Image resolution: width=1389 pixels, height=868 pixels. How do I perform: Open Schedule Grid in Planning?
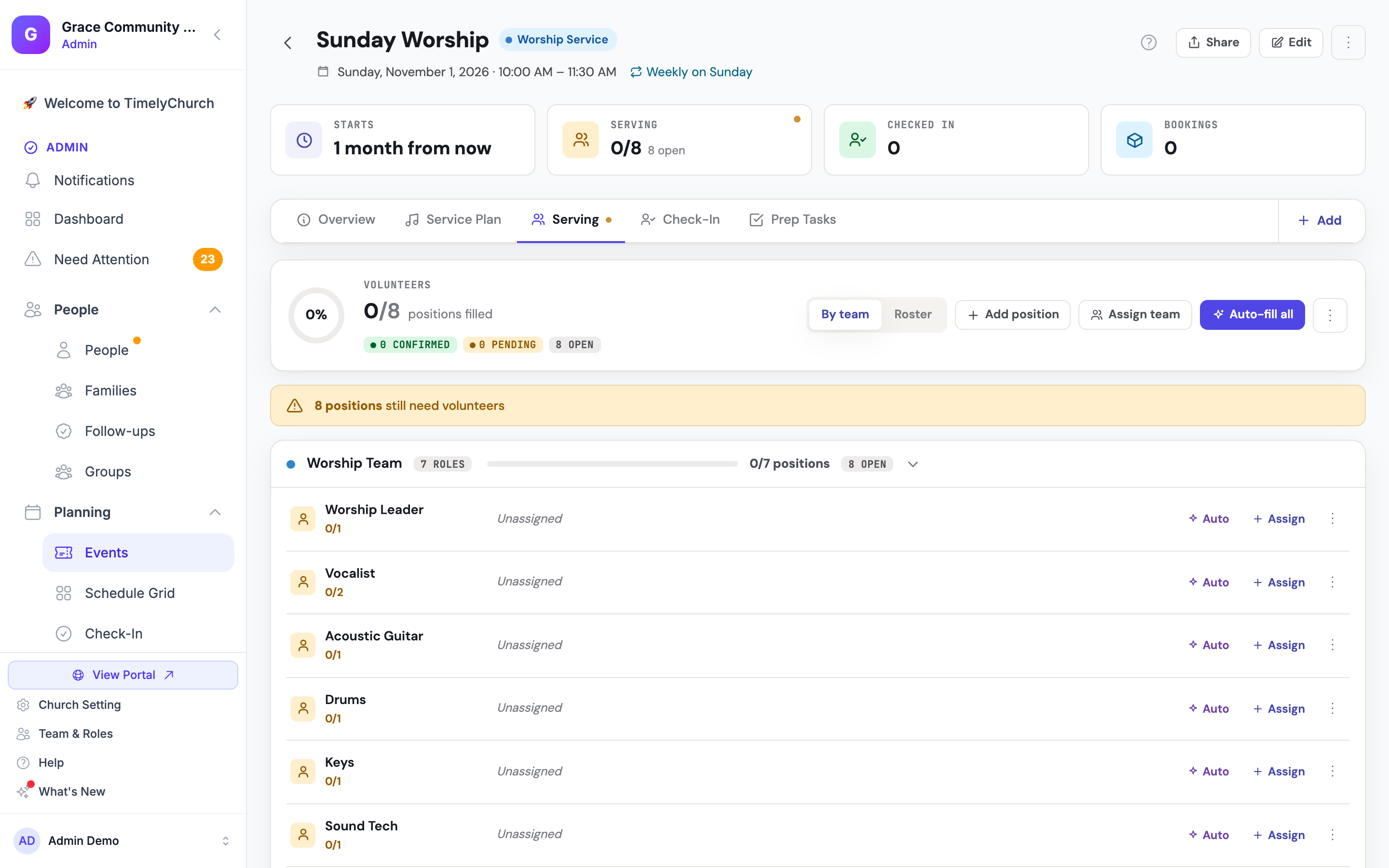tap(138, 593)
